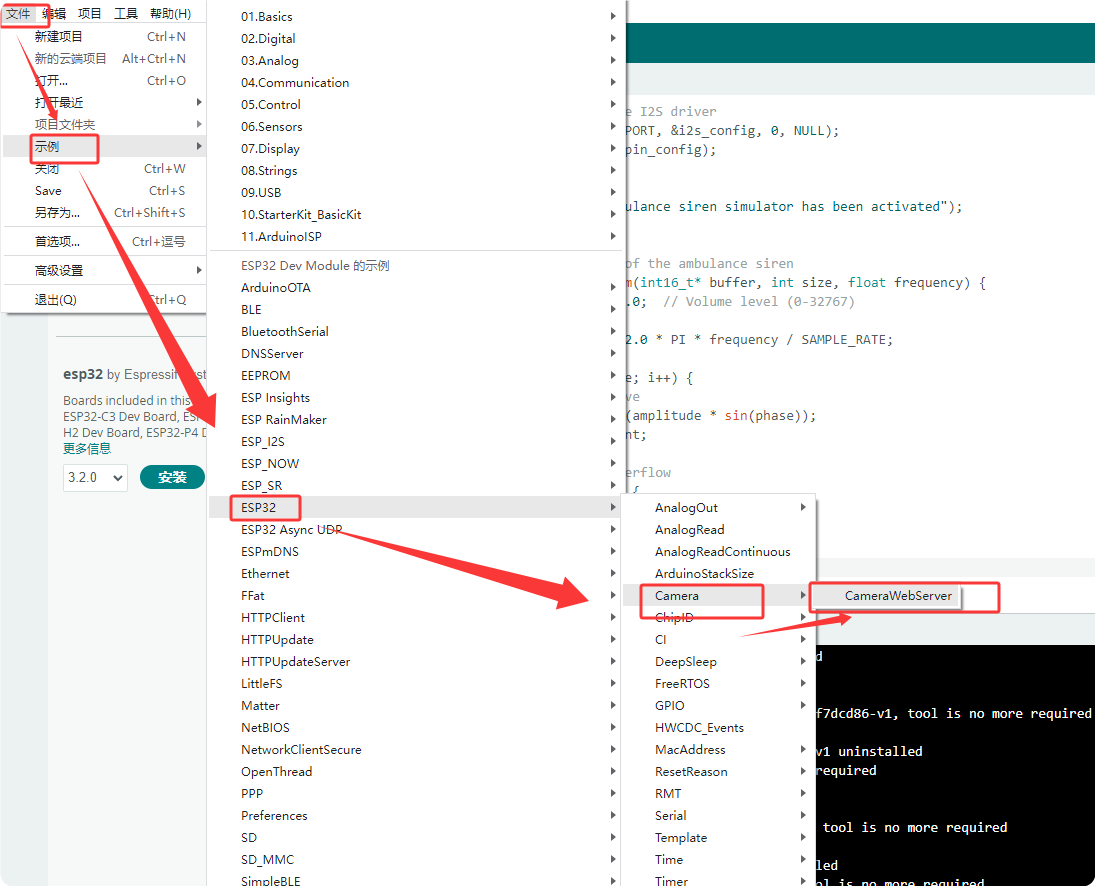This screenshot has height=886, width=1095.
Task: Choose 新的云端项目 menu entry
Action: pyautogui.click(x=105, y=59)
